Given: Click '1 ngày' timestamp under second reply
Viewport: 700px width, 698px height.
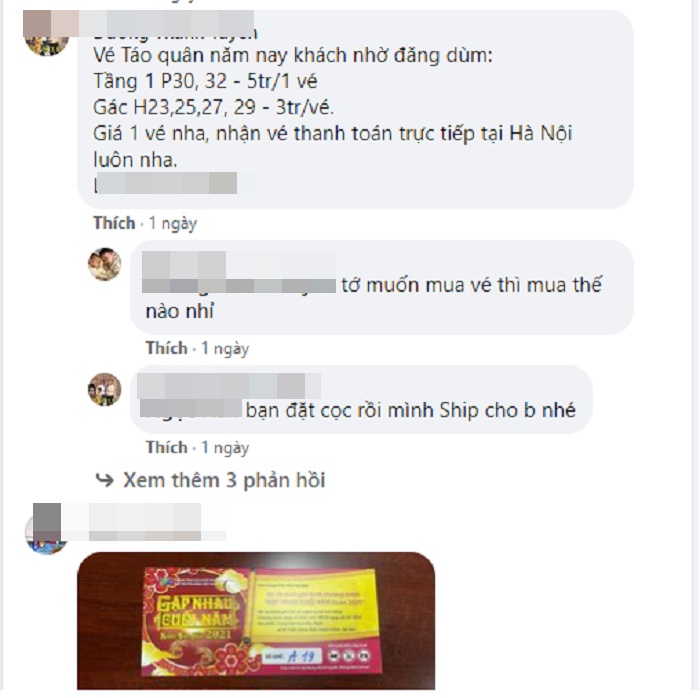Looking at the screenshot, I should click(225, 447).
